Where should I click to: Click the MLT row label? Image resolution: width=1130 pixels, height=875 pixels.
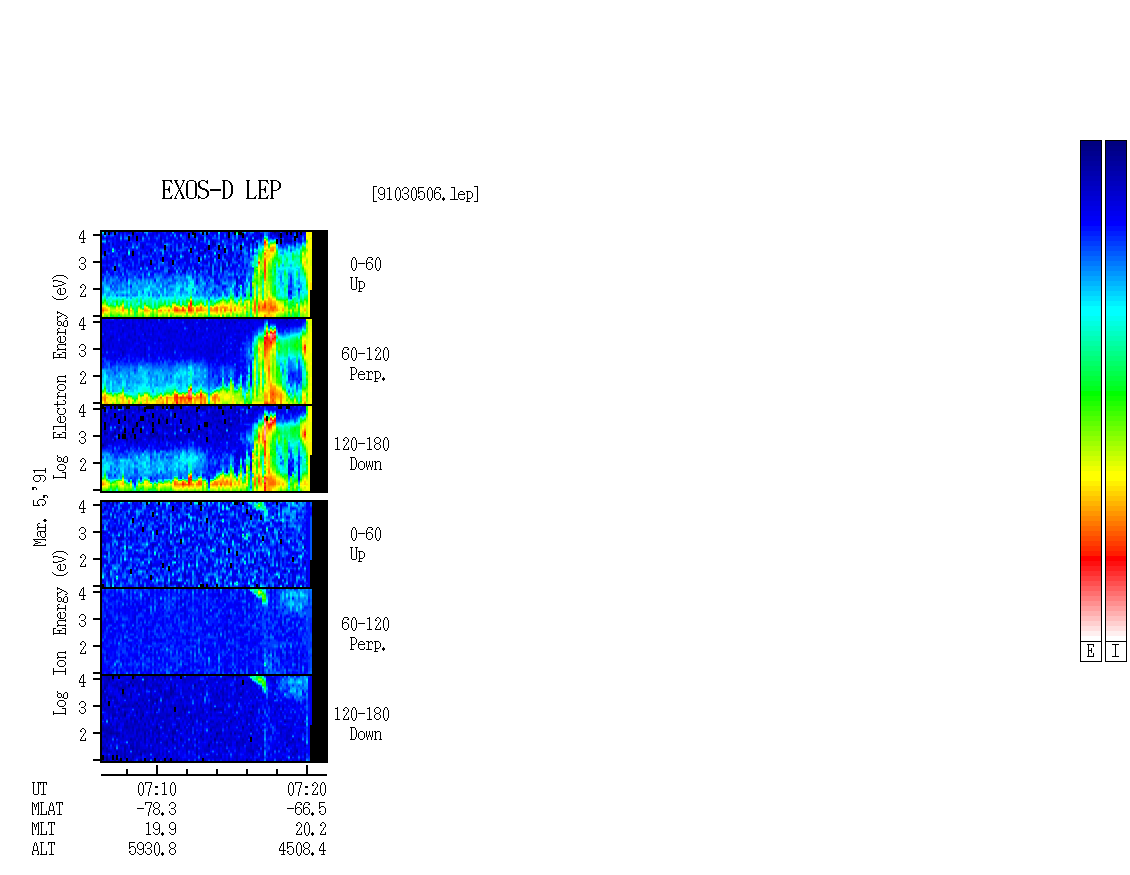pos(43,830)
